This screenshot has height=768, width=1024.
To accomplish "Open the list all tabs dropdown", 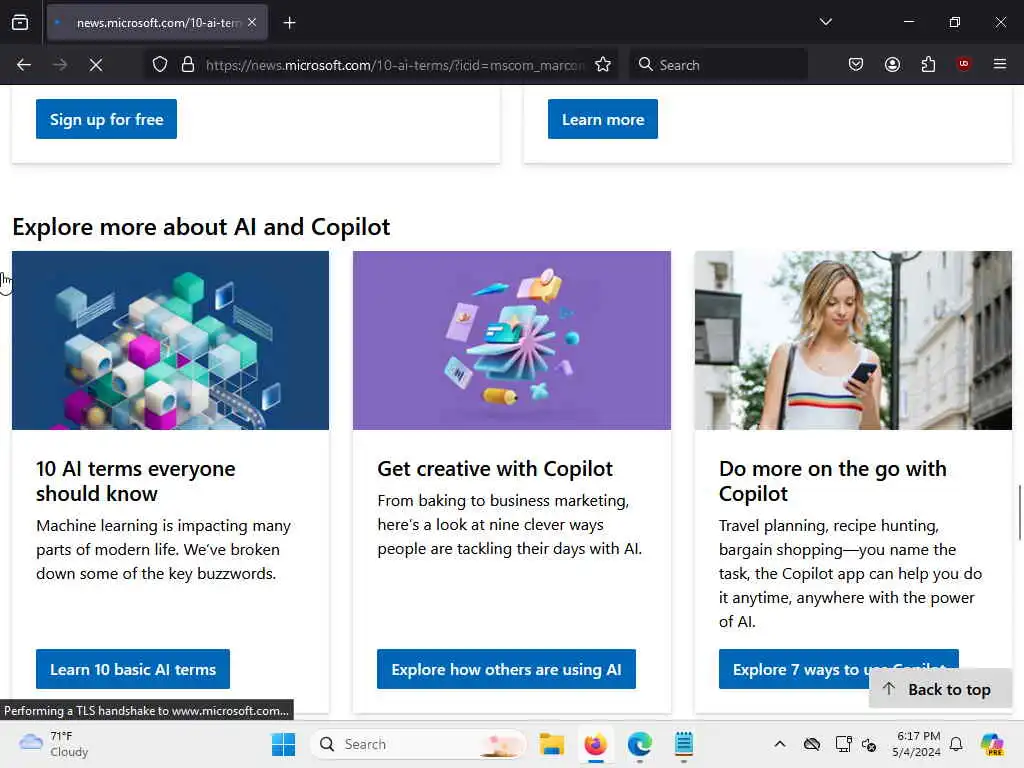I will tap(825, 22).
